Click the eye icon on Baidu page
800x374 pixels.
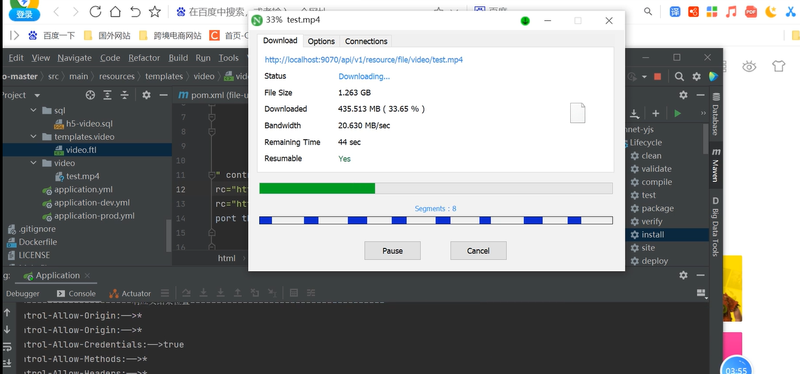click(x=749, y=66)
